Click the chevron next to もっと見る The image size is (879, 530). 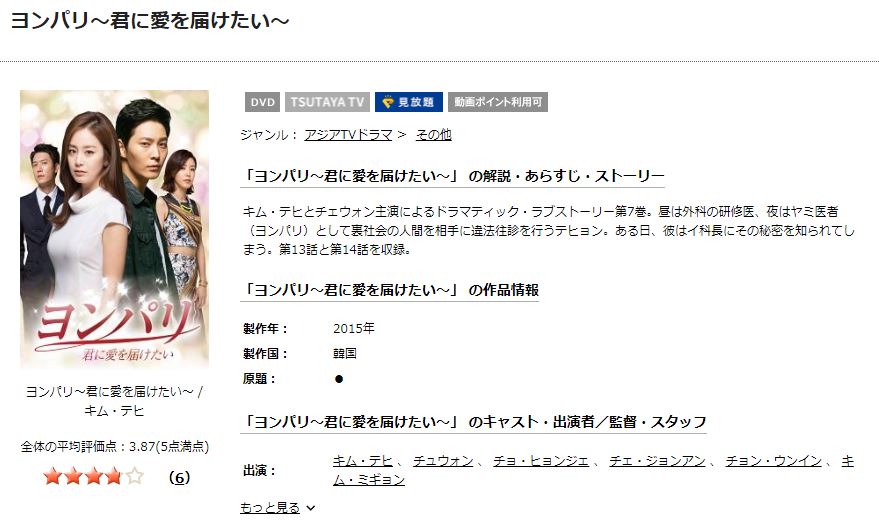click(311, 508)
